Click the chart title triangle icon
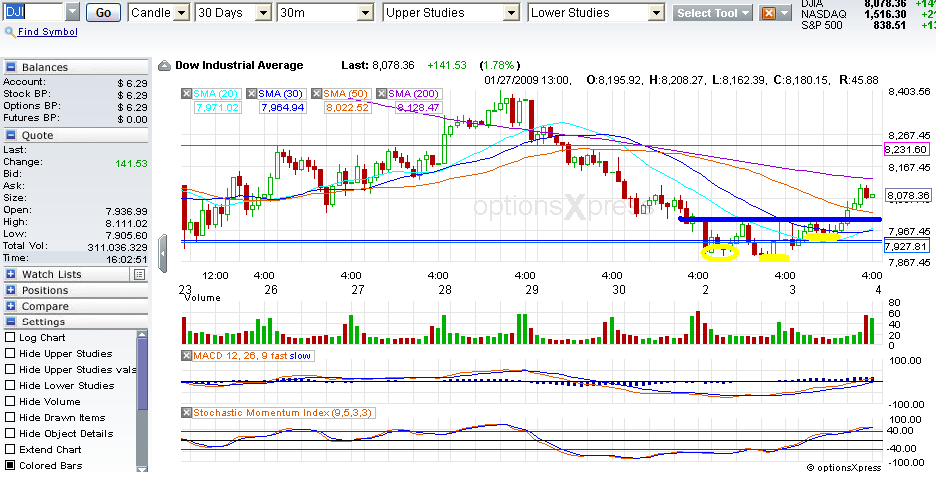The height and width of the screenshot is (477, 936). (x=164, y=66)
